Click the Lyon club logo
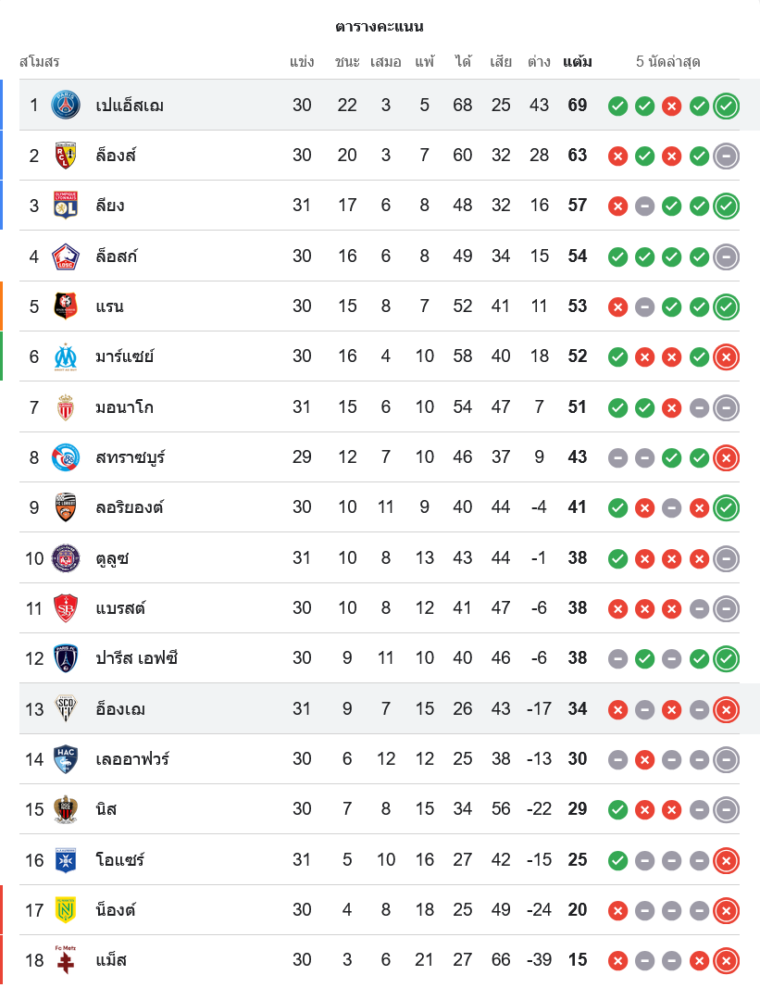This screenshot has height=1000, width=760. pyautogui.click(x=66, y=205)
